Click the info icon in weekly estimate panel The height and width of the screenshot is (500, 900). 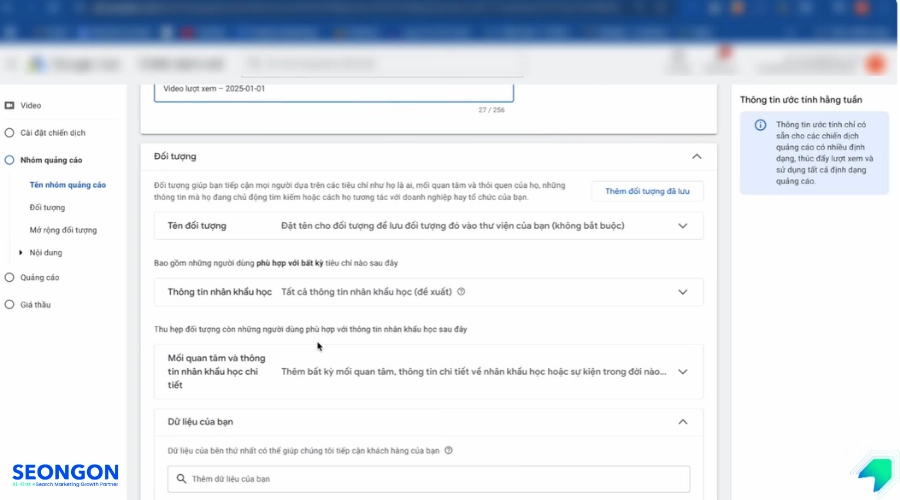[760, 125]
